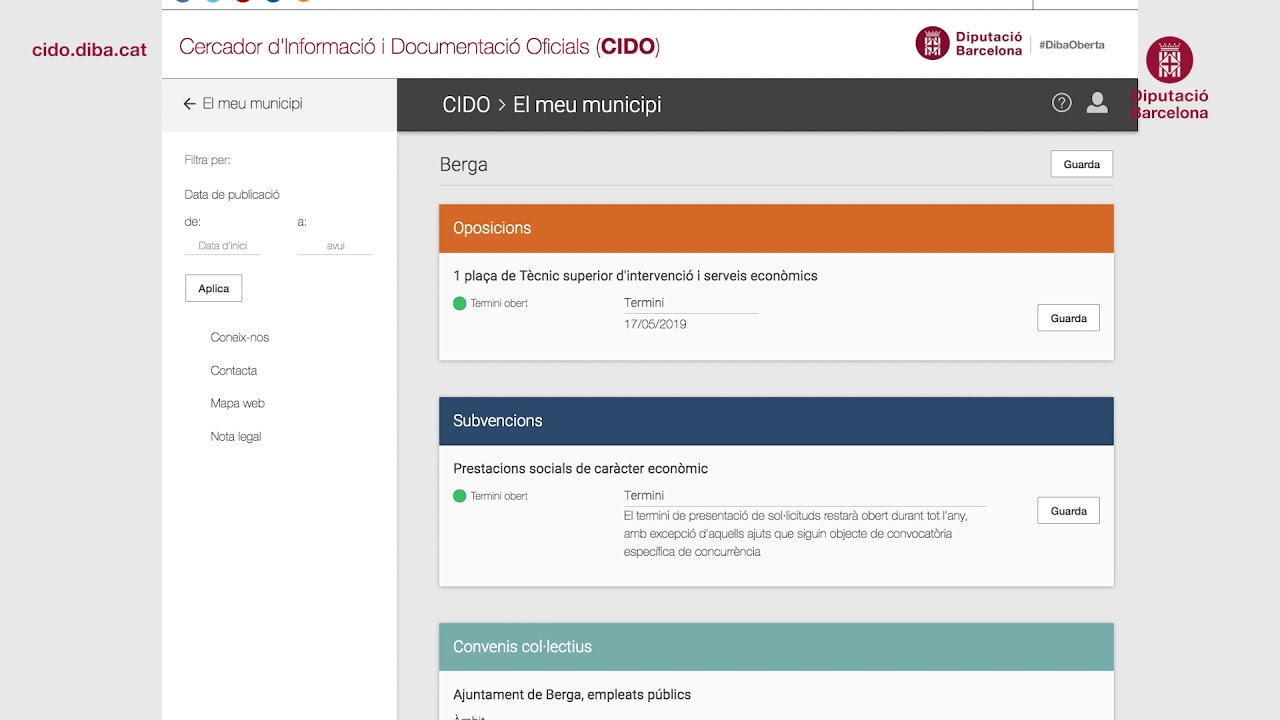Open Prestacions socials de caràcter econòmic listing
The width and height of the screenshot is (1280, 720).
tap(580, 469)
